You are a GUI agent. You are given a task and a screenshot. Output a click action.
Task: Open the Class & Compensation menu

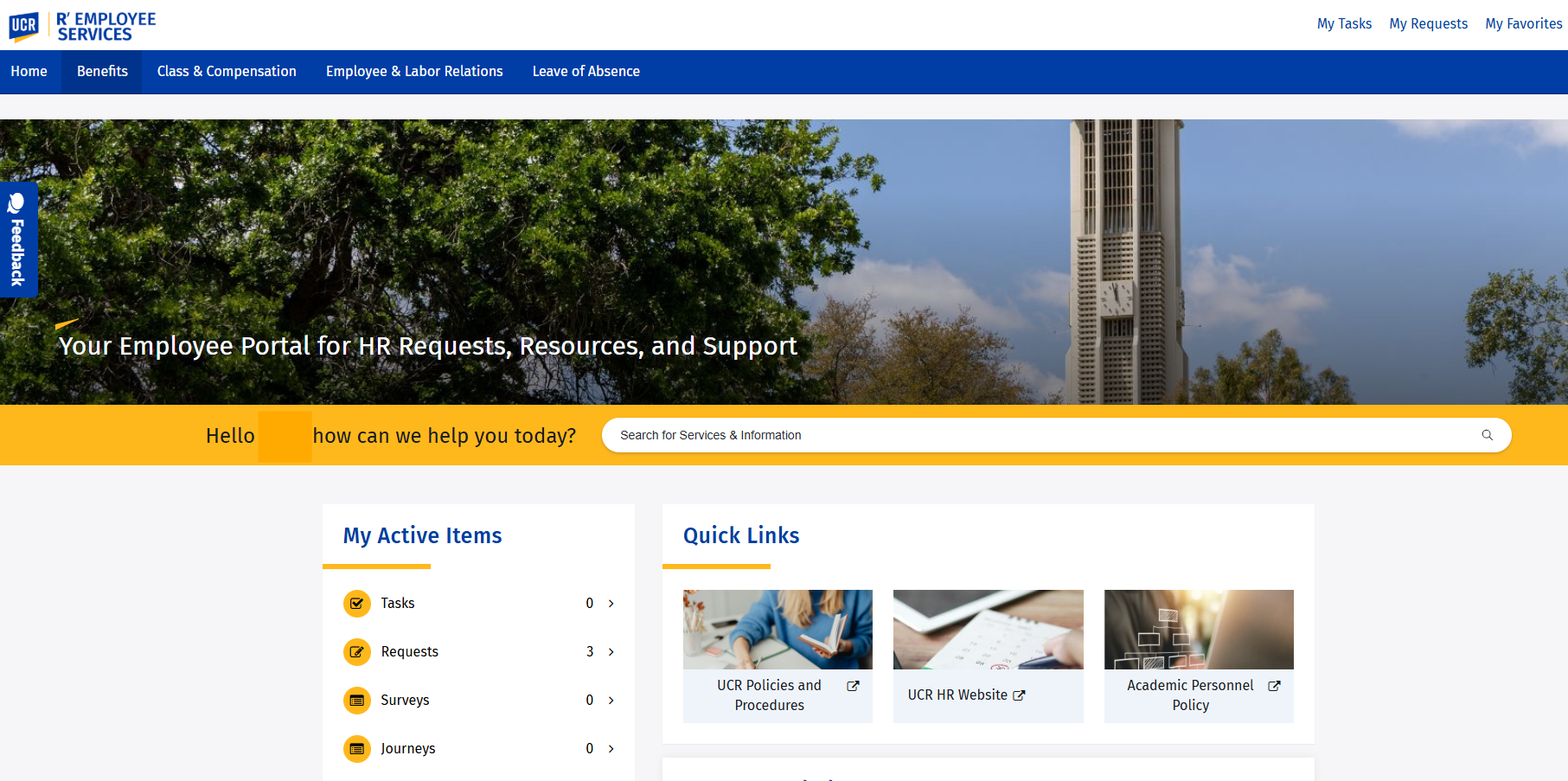tap(227, 72)
